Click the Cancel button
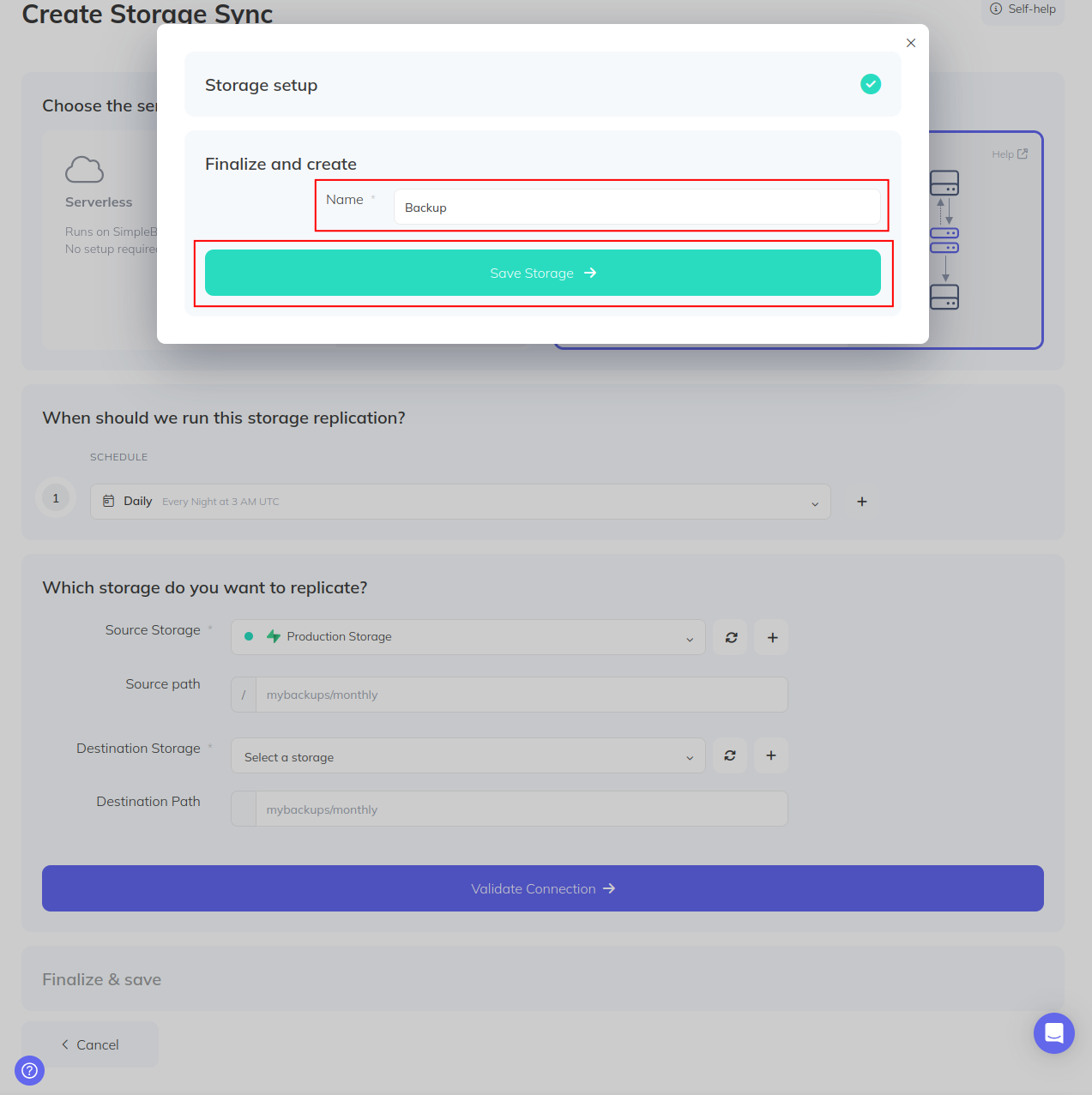Viewport: 1092px width, 1095px height. 90,1044
